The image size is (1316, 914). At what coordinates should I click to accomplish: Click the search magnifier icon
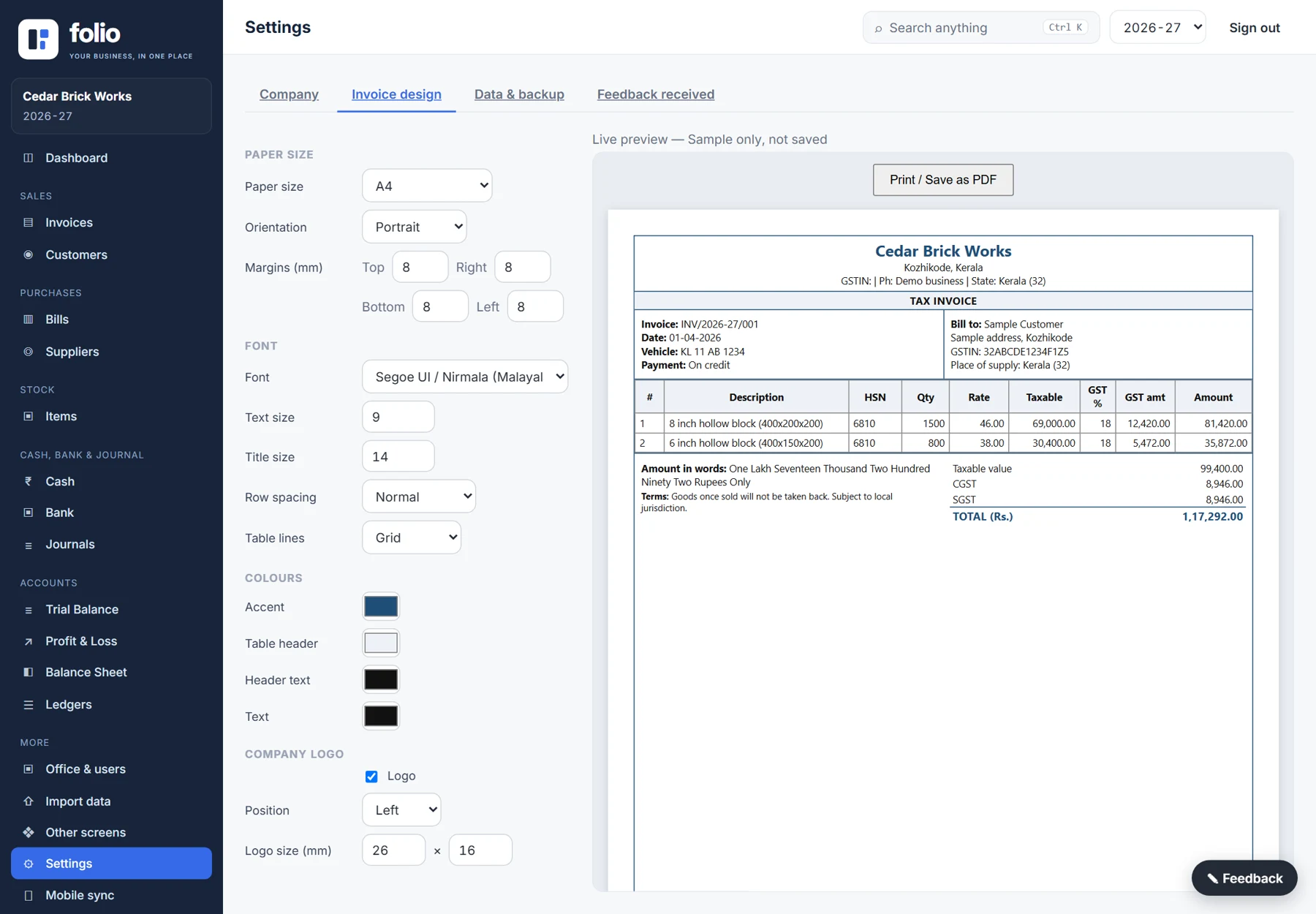(x=878, y=29)
